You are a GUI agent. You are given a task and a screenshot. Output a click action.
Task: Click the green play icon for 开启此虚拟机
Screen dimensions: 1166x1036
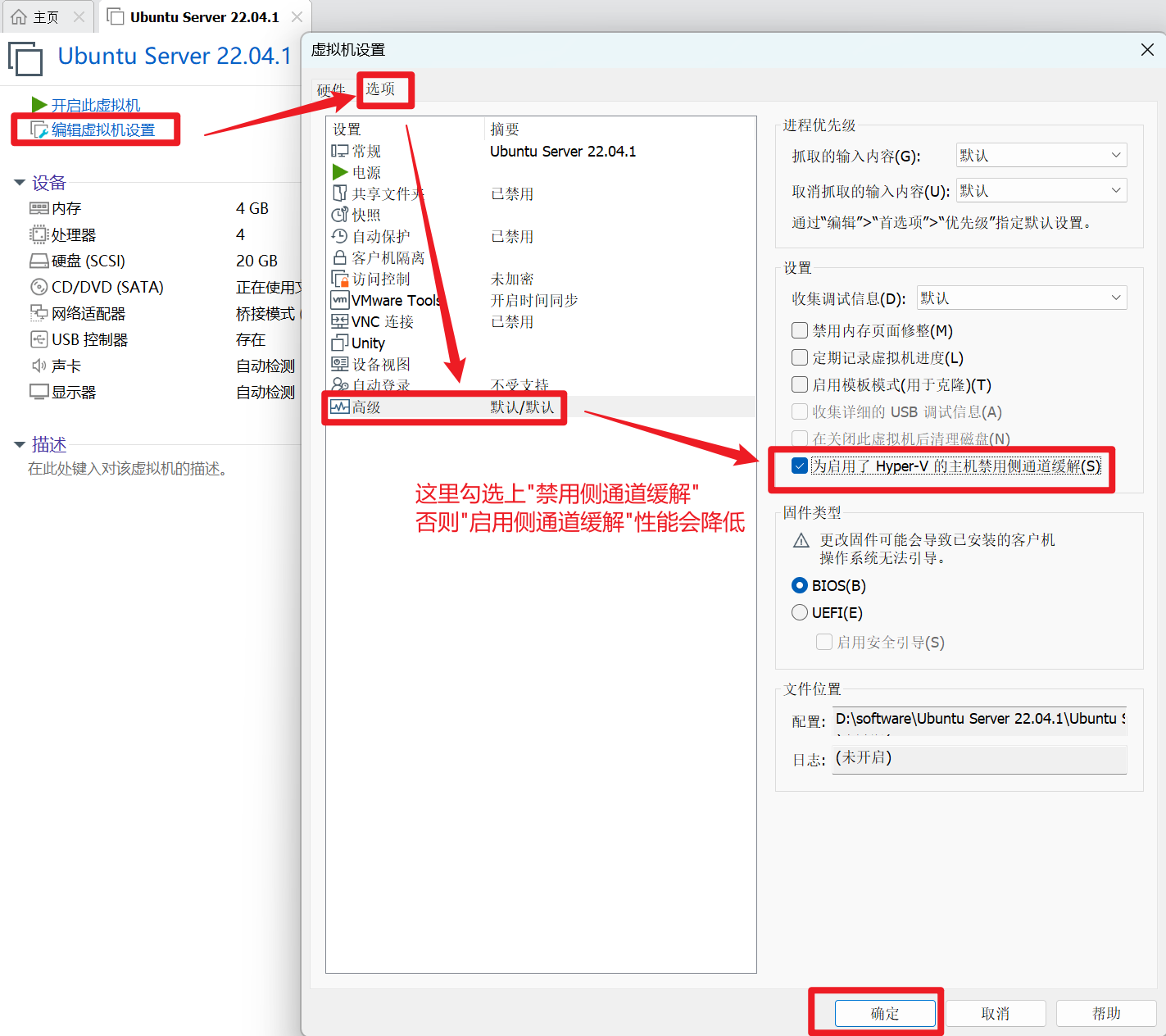pyautogui.click(x=39, y=104)
